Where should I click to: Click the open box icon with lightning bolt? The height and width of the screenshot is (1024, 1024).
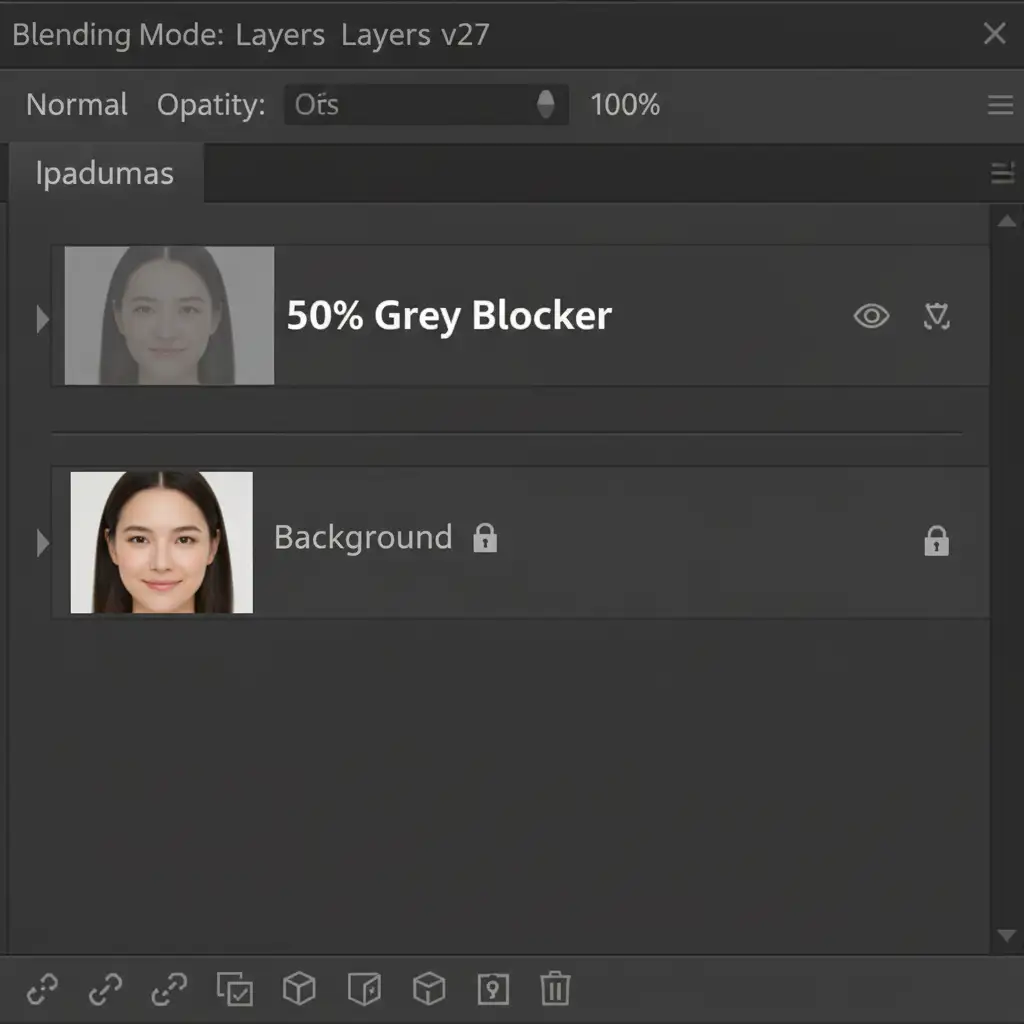coord(364,989)
